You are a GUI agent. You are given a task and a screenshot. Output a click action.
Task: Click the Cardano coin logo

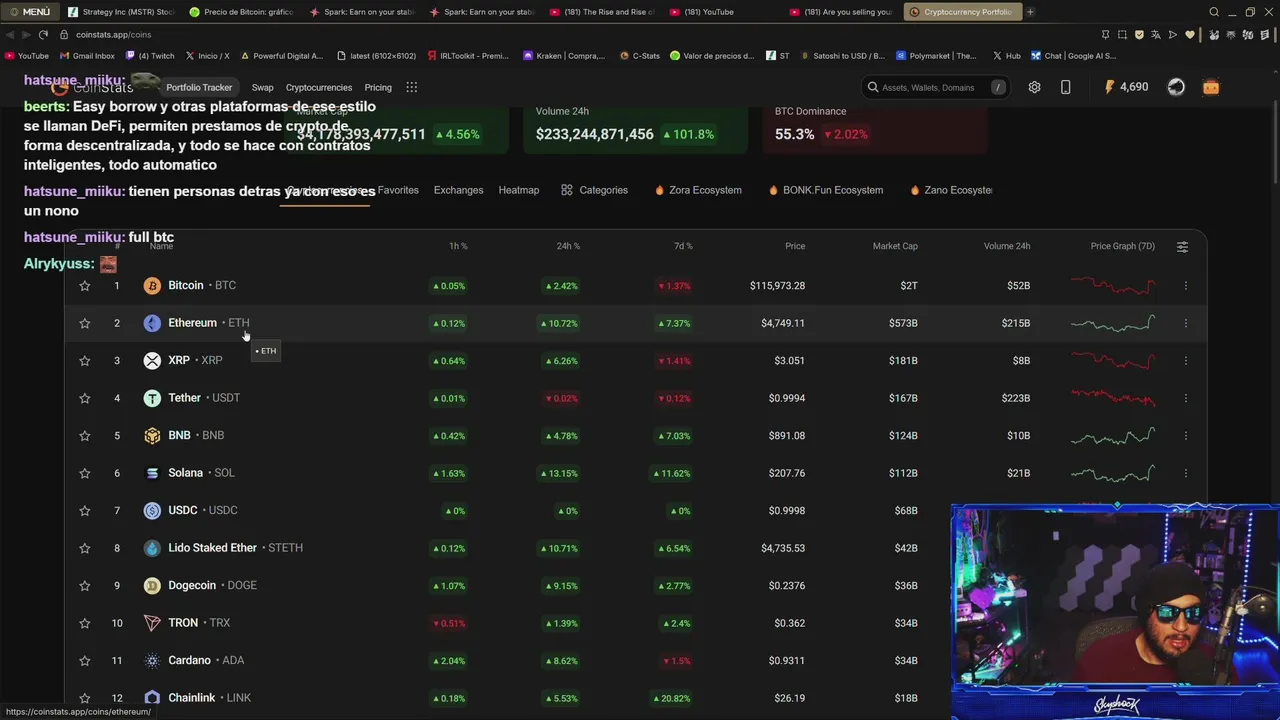coord(152,661)
